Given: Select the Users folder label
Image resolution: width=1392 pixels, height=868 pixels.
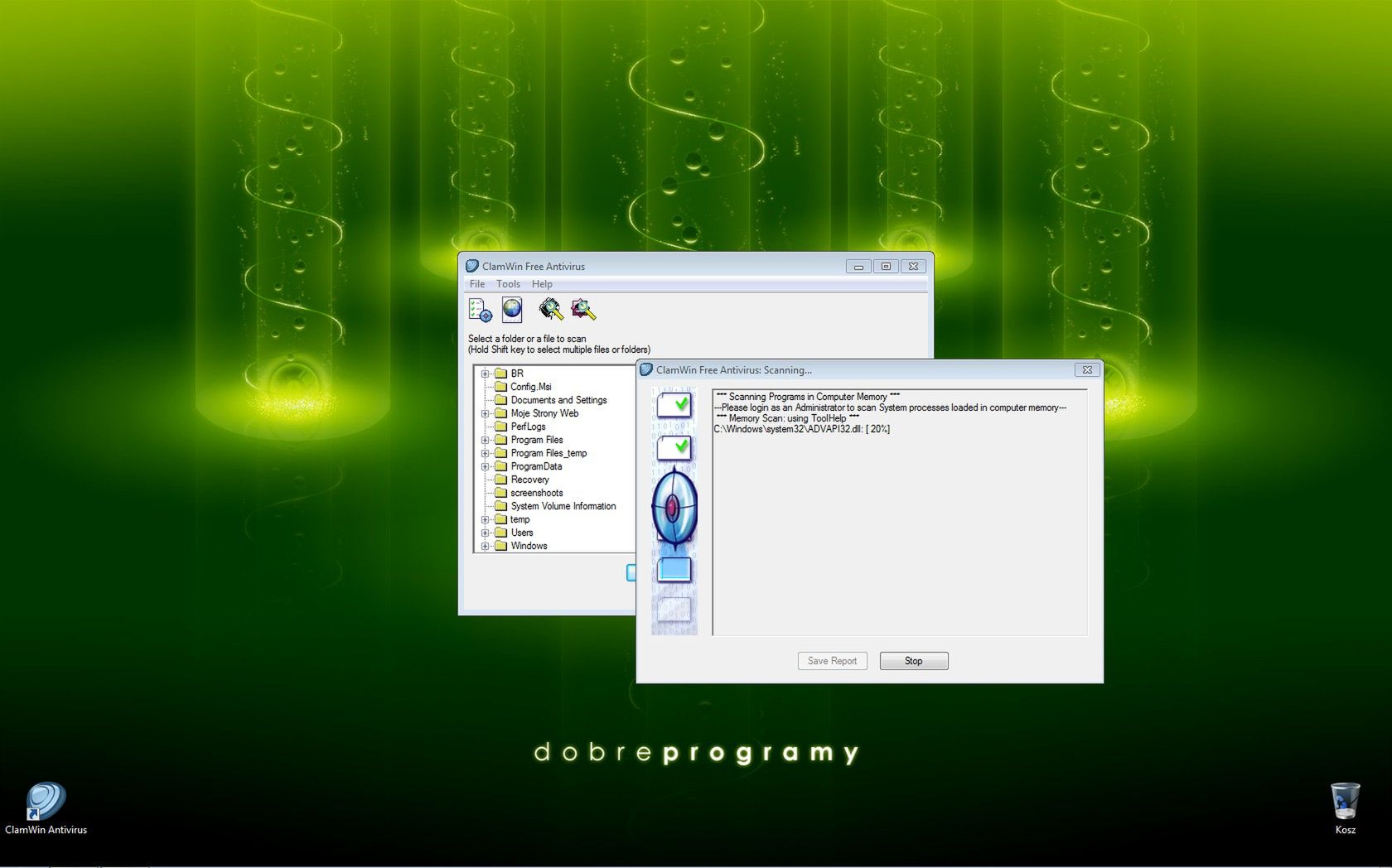Looking at the screenshot, I should [x=521, y=533].
